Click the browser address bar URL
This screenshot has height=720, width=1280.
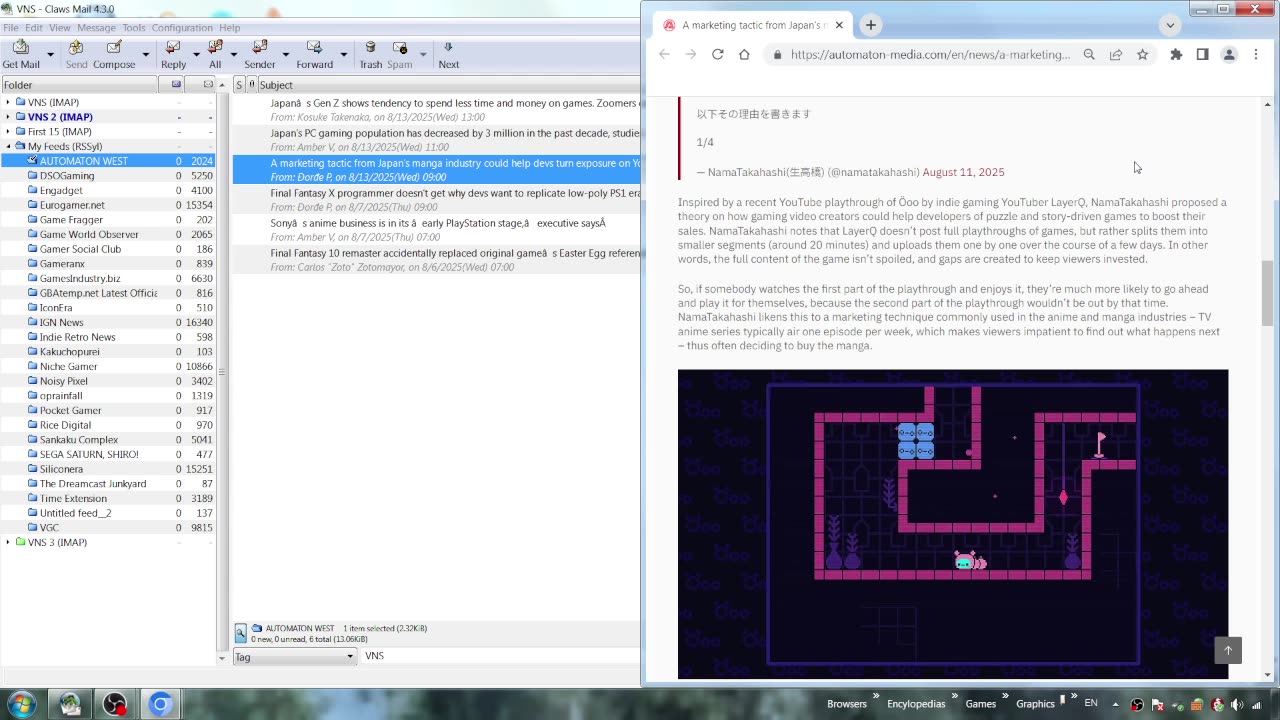930,55
